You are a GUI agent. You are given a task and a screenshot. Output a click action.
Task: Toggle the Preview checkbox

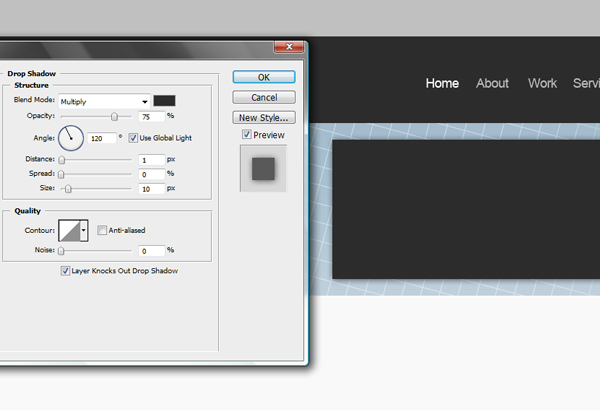pos(247,134)
